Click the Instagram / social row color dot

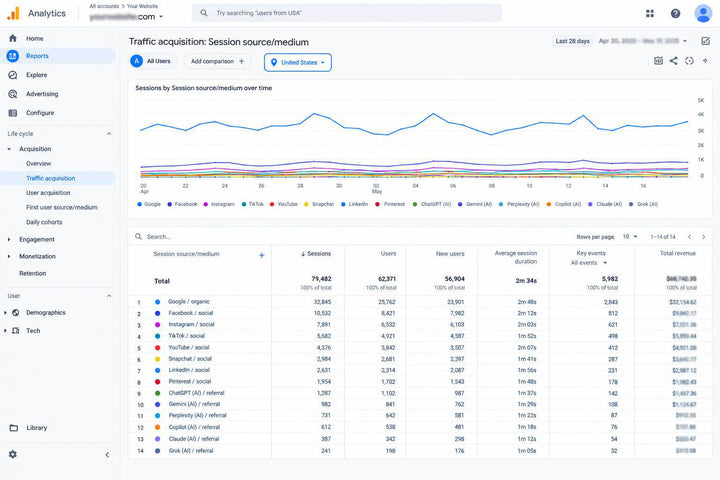click(158, 325)
